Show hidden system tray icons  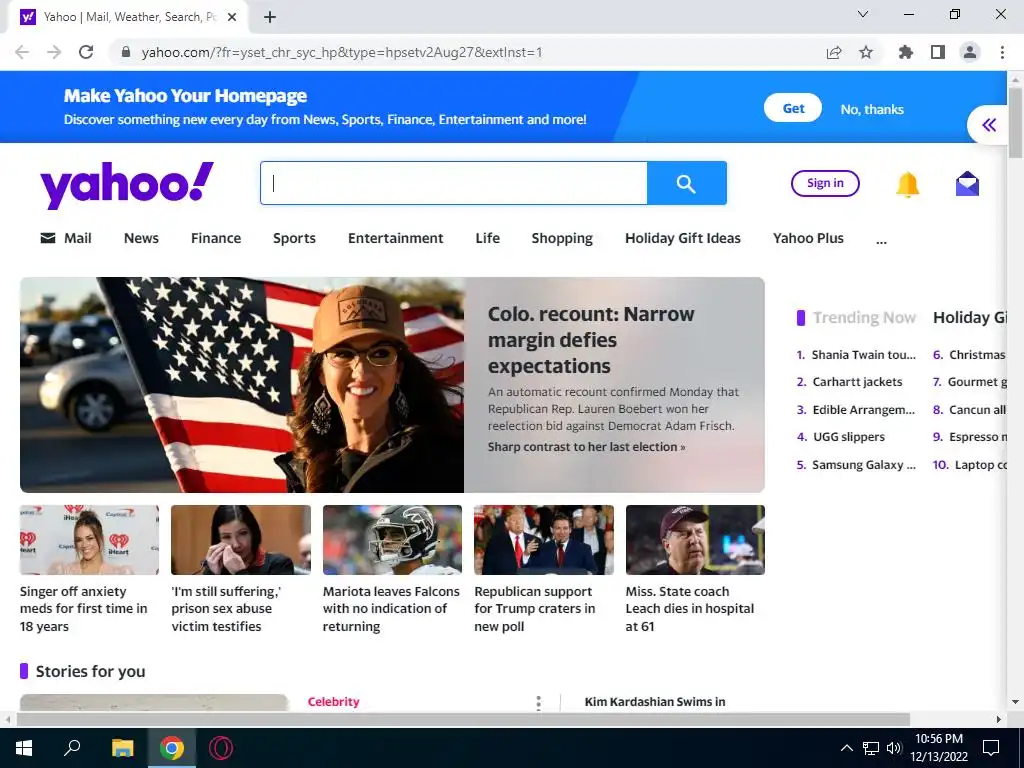846,748
